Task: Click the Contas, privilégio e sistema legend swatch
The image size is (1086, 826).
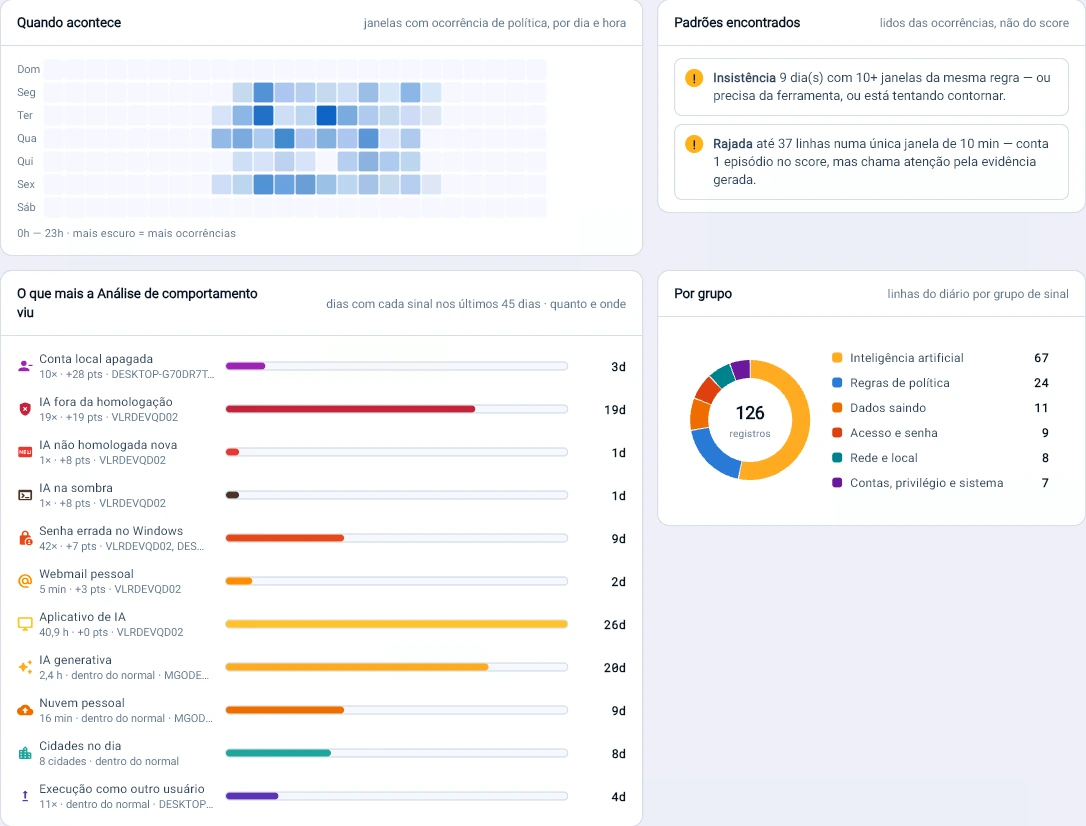Action: coord(837,483)
